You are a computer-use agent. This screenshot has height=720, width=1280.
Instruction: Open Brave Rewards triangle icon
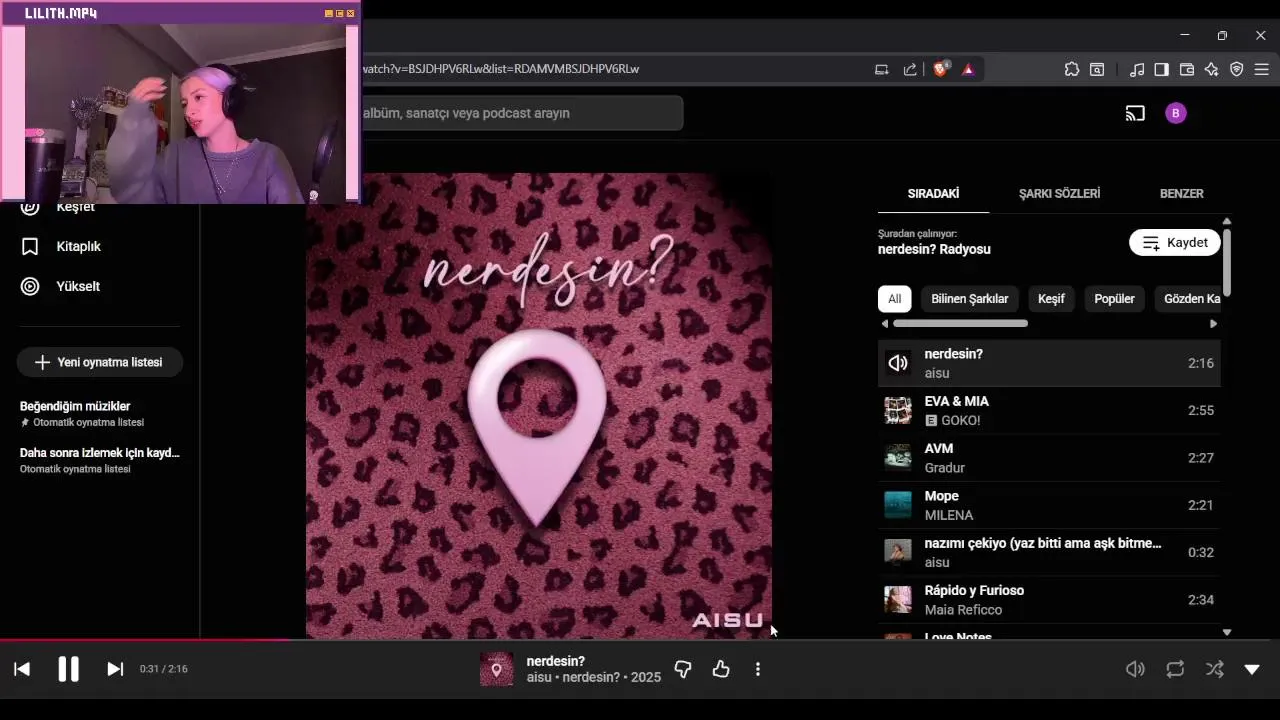click(968, 69)
